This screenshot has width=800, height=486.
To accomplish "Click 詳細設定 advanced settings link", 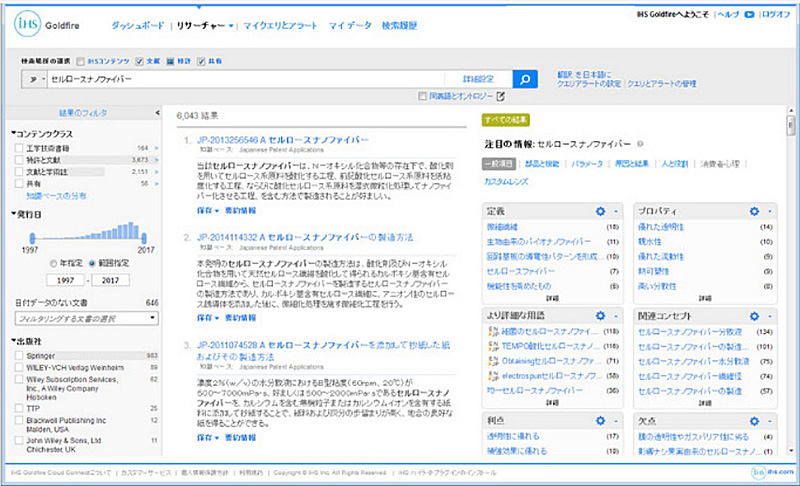I will pyautogui.click(x=479, y=79).
